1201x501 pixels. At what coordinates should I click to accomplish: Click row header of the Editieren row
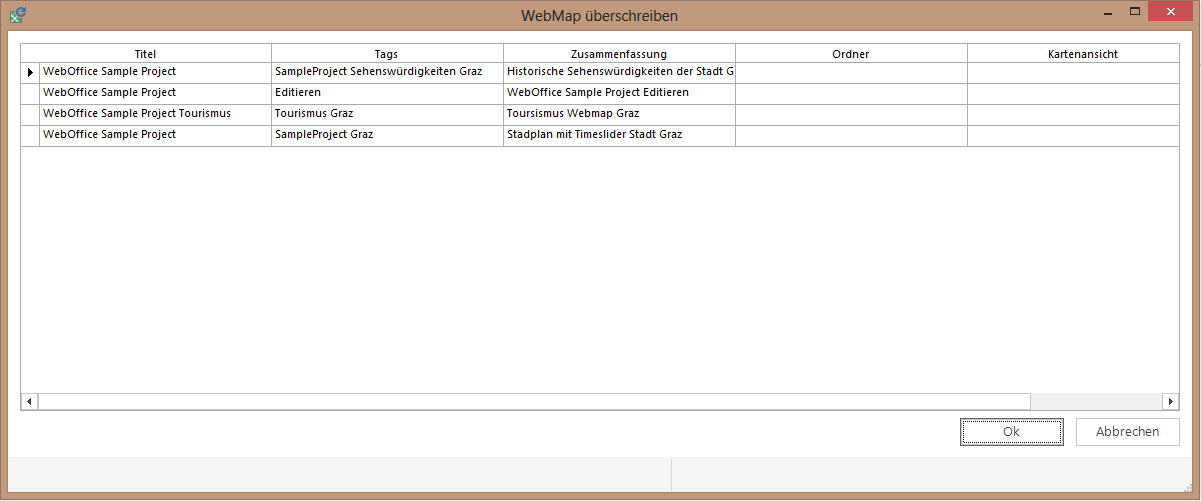[x=30, y=94]
